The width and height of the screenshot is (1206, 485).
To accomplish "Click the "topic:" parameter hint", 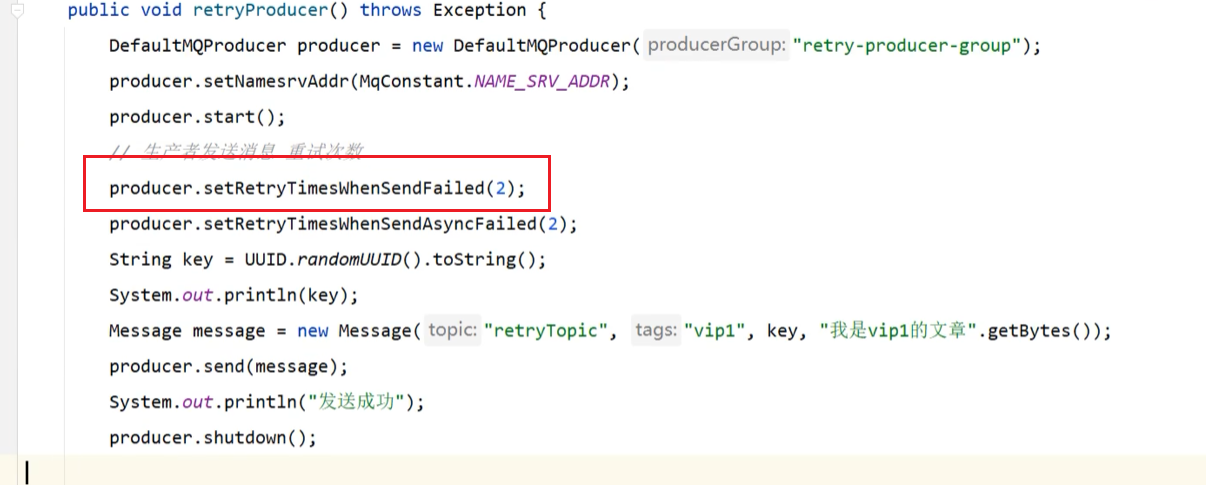I will [452, 330].
